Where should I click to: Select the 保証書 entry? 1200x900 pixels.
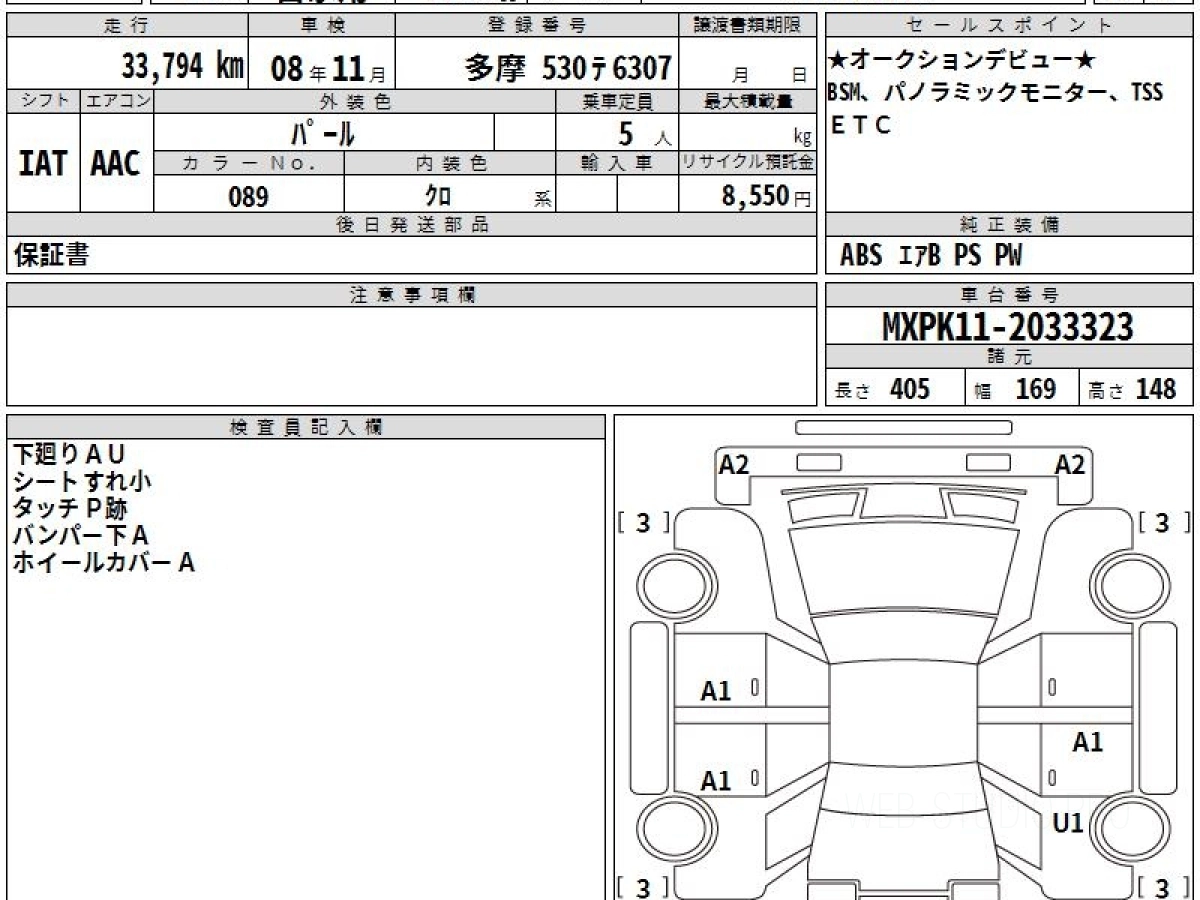52,255
